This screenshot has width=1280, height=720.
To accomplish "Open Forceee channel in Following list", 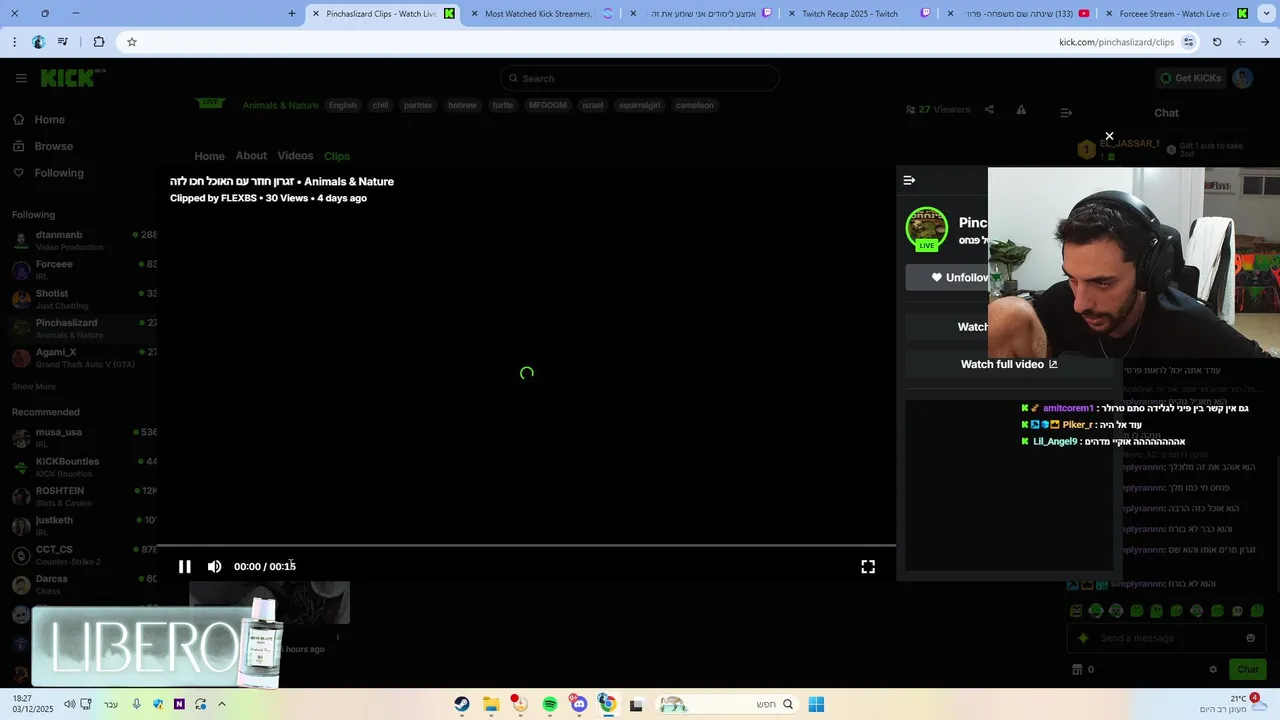I will coord(83,269).
